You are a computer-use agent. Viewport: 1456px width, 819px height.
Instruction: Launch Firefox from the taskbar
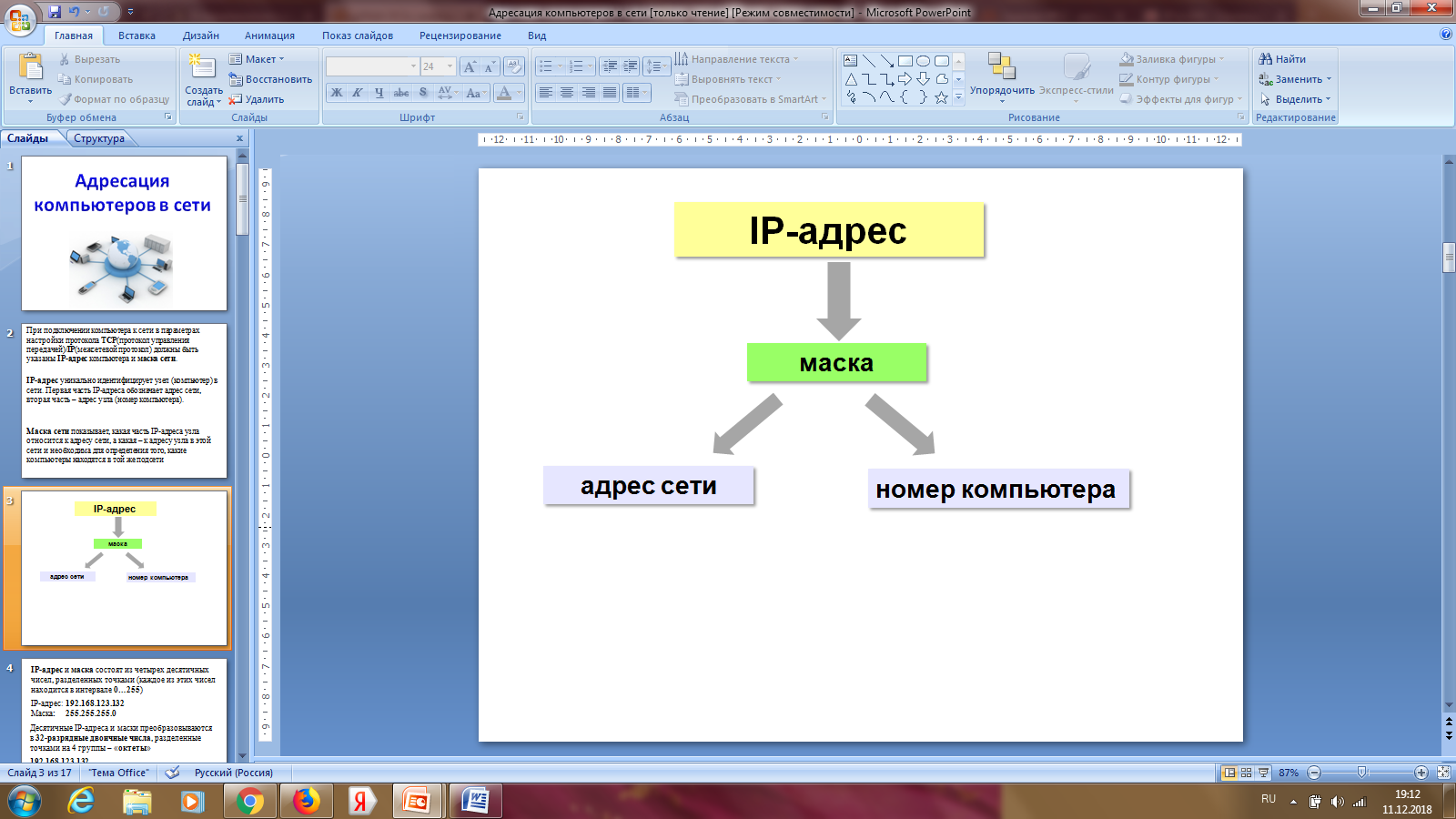[307, 802]
